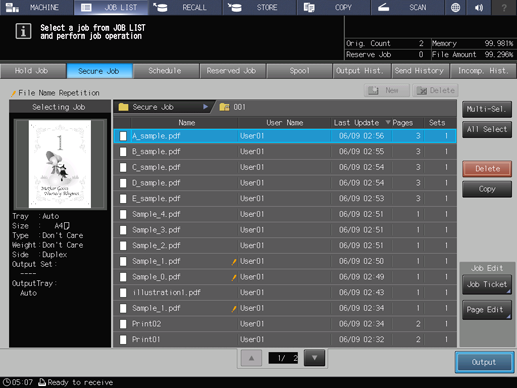Open the Send History tab

[x=421, y=71]
